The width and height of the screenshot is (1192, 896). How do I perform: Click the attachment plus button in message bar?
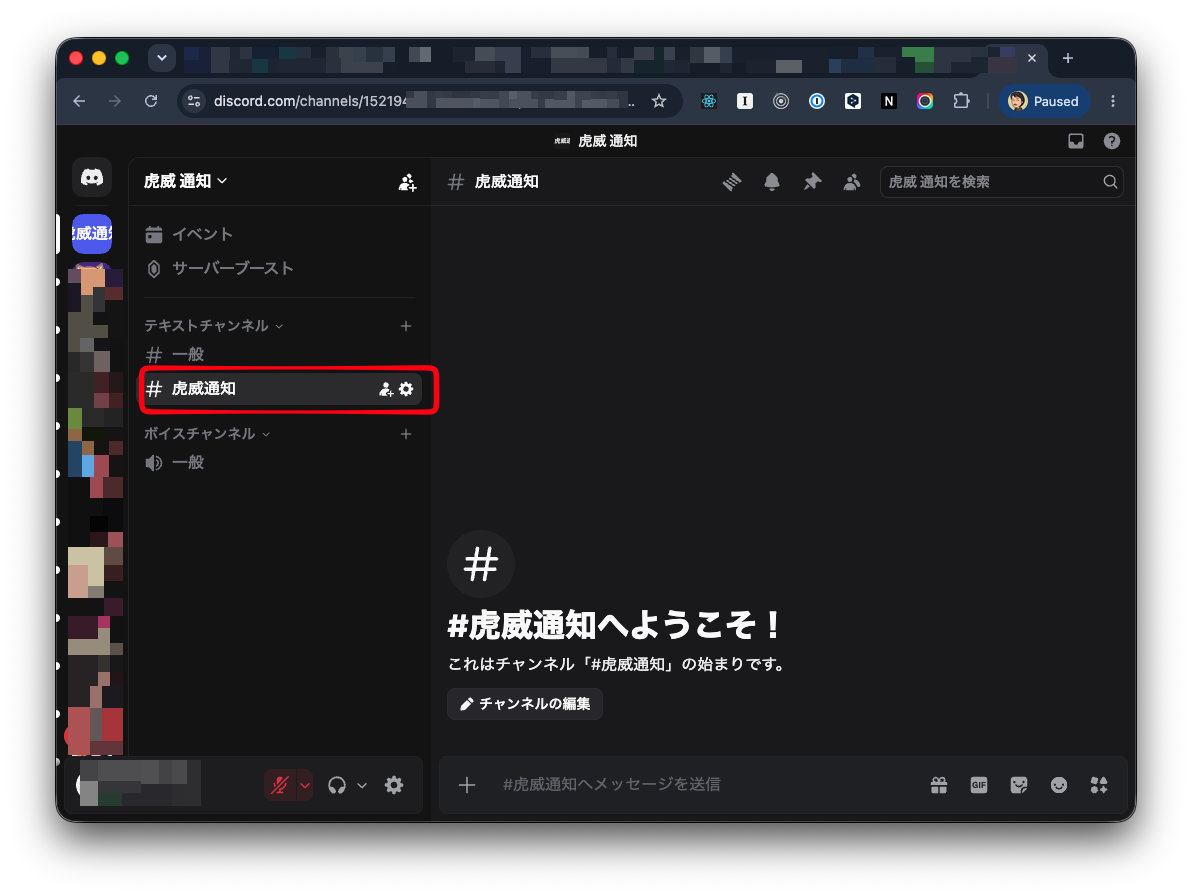coord(467,785)
